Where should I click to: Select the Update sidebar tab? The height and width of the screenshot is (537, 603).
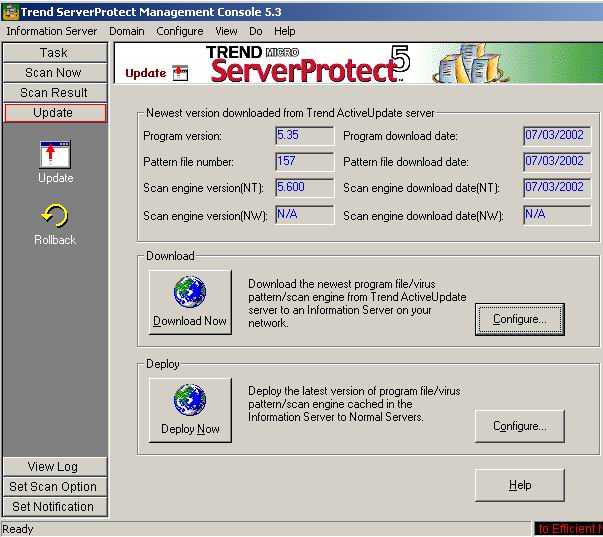point(55,113)
